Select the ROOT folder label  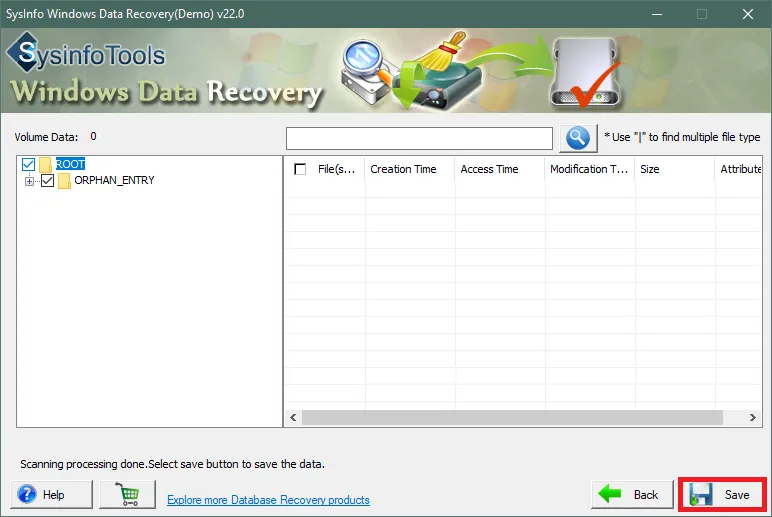tap(70, 164)
